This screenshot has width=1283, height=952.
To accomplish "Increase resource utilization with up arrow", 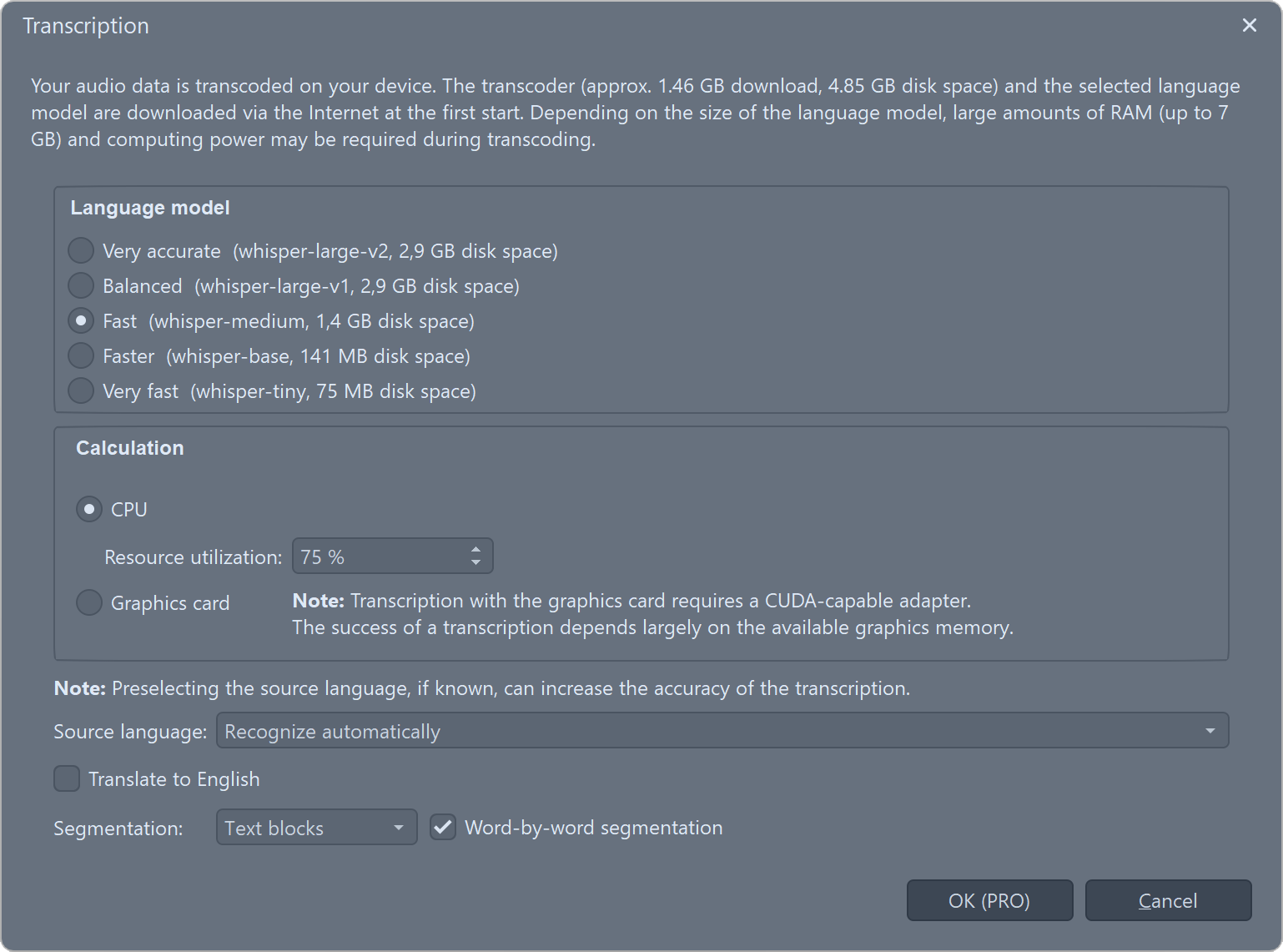I will (x=475, y=550).
